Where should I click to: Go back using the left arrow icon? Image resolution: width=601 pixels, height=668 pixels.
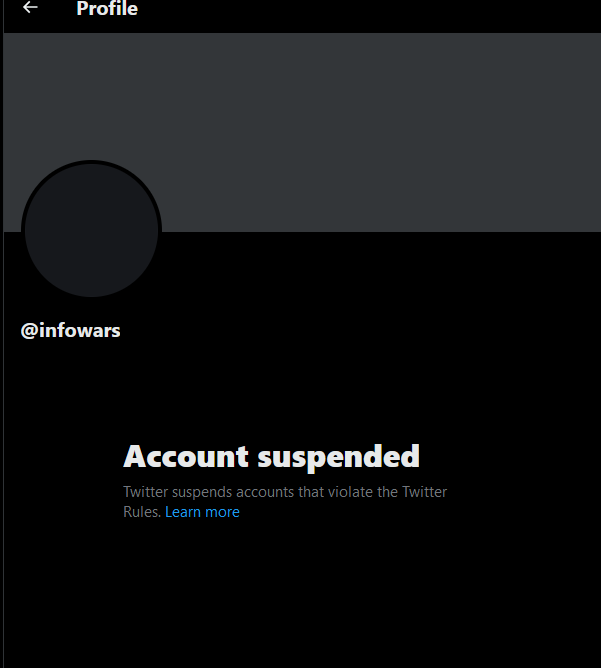30,7
